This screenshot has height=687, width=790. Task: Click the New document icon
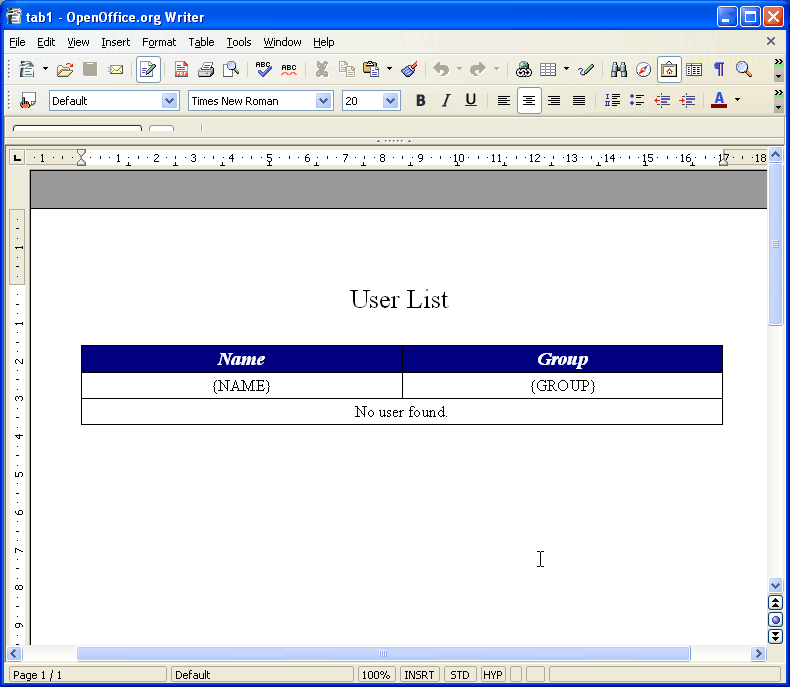pos(27,69)
